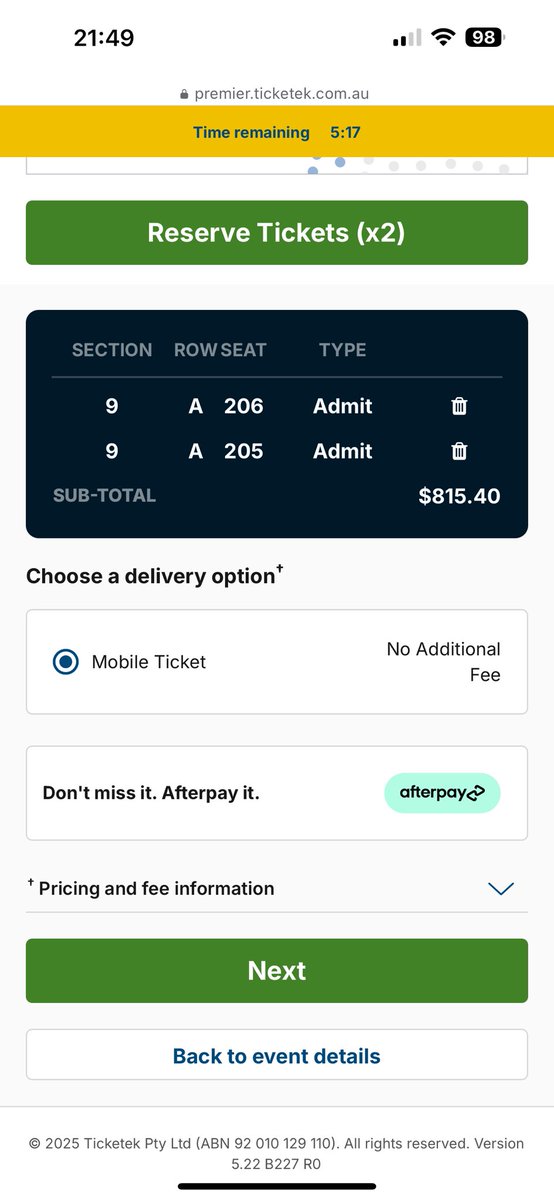This screenshot has height=1200, width=554.
Task: Tap the Afterpay logo badge
Action: point(442,793)
